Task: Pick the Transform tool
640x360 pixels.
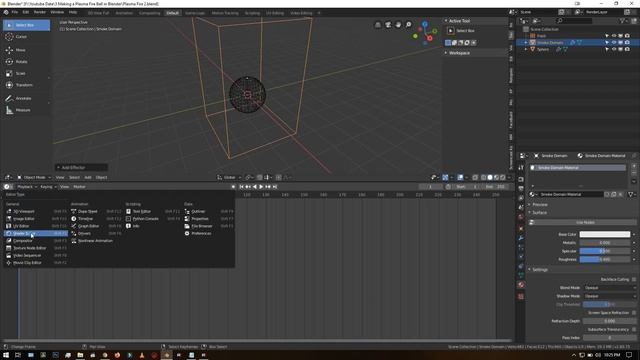Action: tap(26, 85)
